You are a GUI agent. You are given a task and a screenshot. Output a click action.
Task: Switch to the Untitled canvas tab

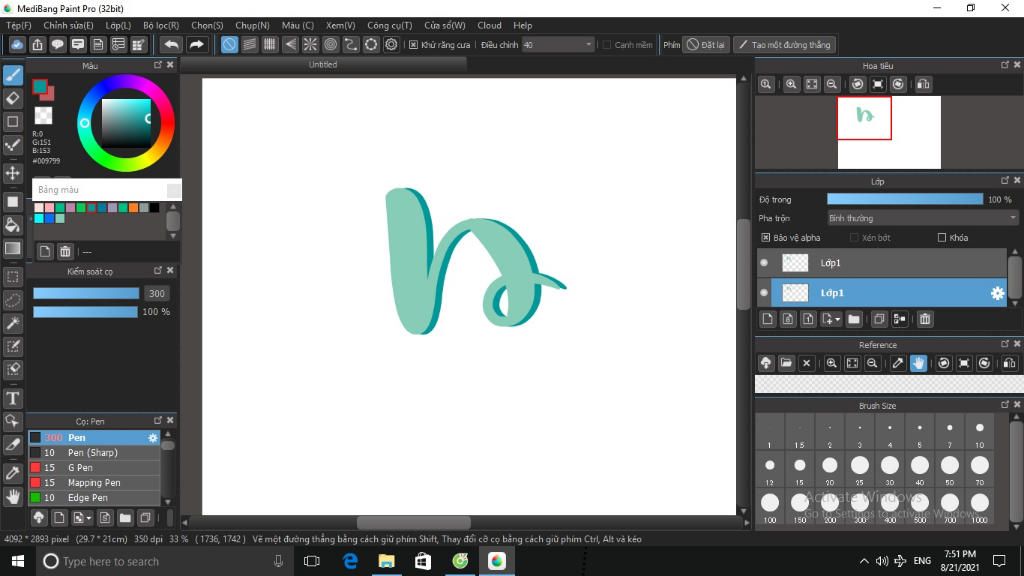point(323,65)
